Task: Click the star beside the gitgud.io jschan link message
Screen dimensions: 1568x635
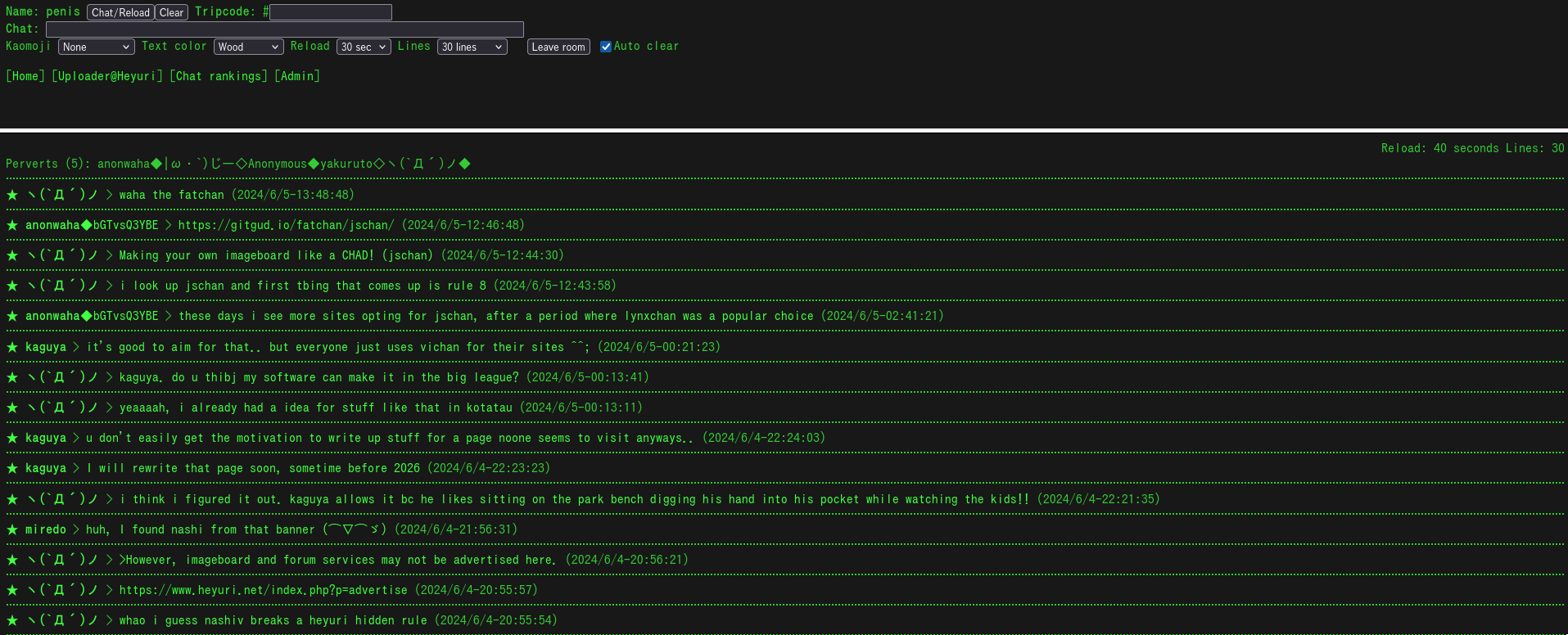Action: pyautogui.click(x=12, y=225)
